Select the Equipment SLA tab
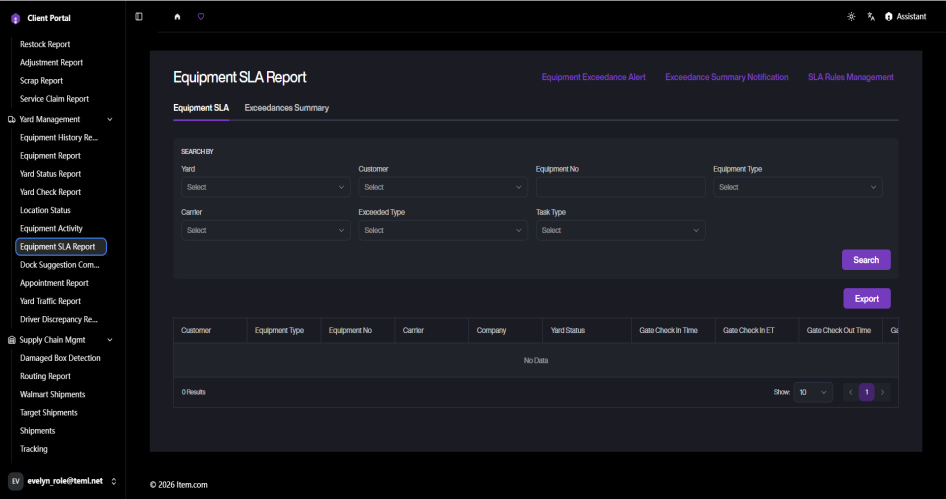Screen dimensions: 946x499 tap(201, 108)
